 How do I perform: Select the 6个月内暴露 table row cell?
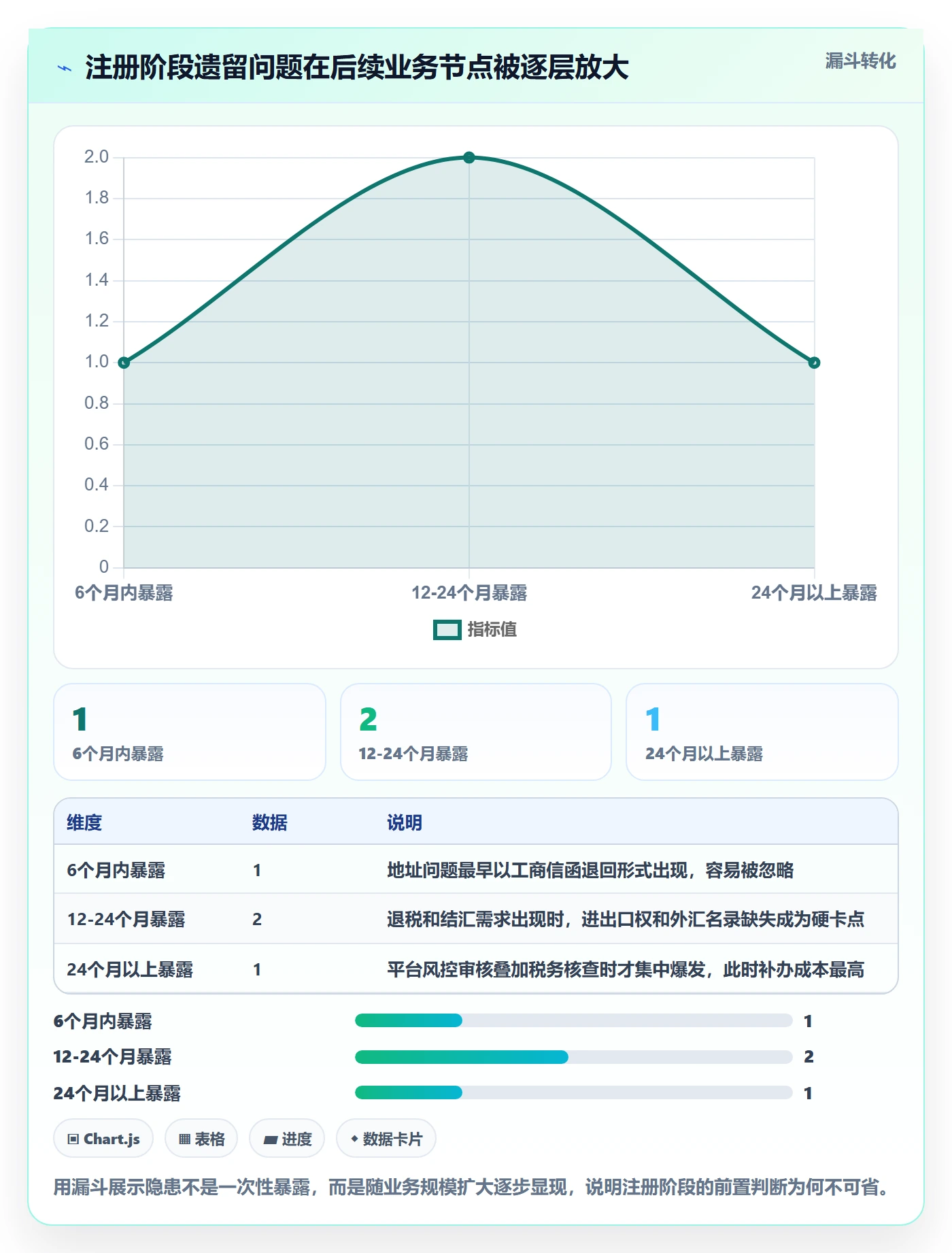(x=116, y=870)
